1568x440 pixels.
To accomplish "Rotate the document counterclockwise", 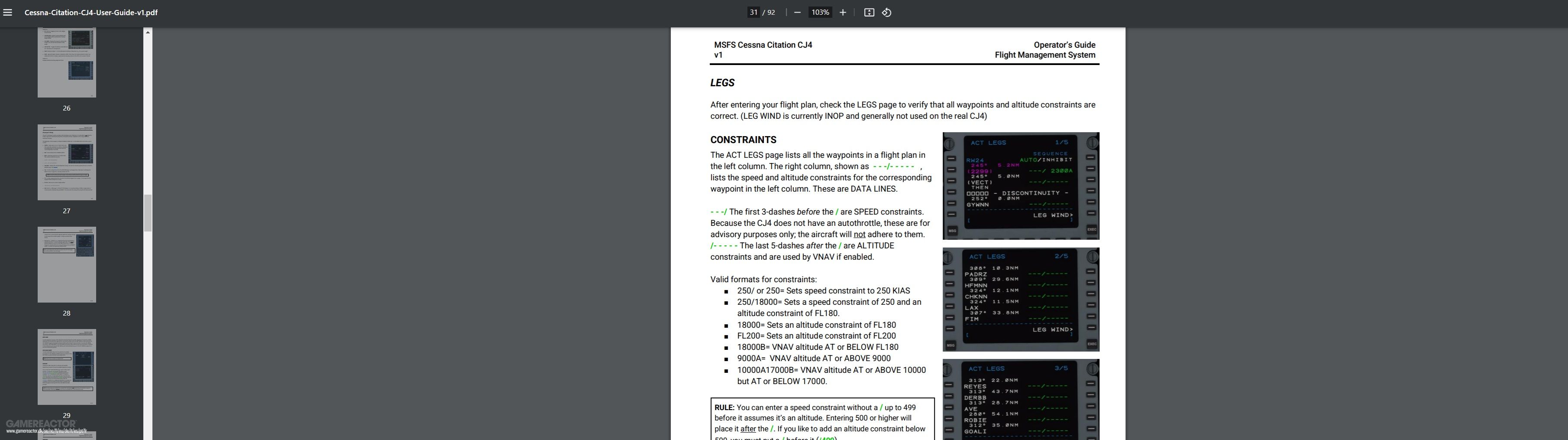I will click(x=886, y=12).
